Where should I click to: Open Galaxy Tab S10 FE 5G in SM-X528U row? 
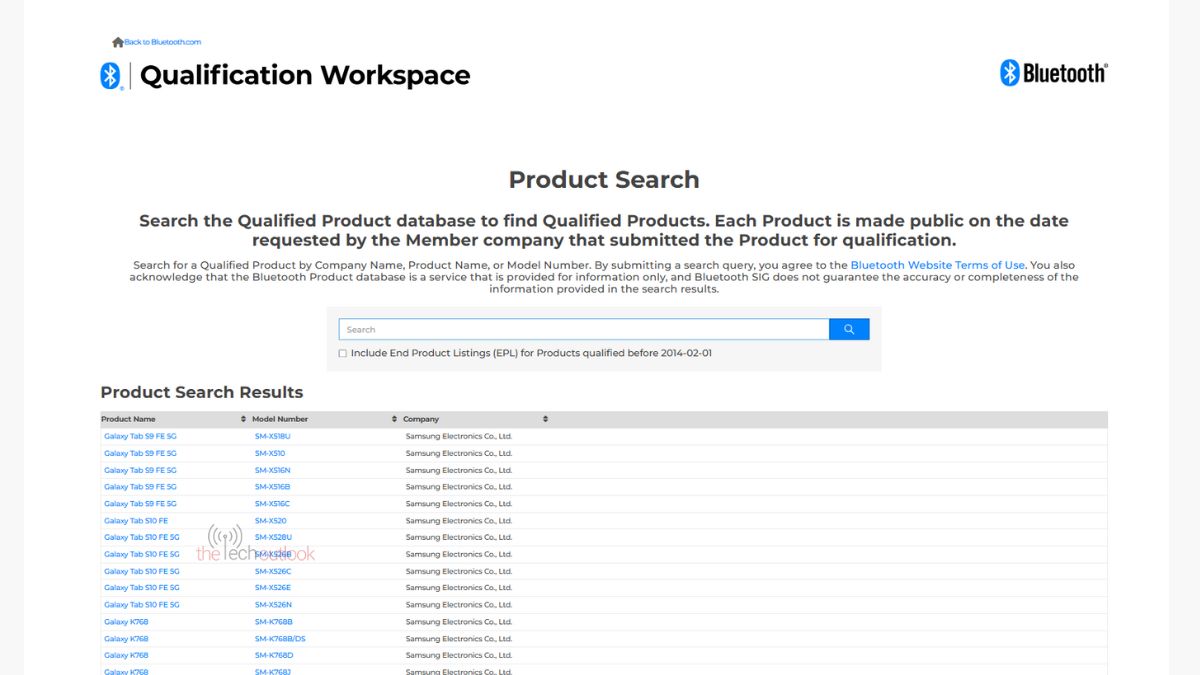[x=142, y=537]
